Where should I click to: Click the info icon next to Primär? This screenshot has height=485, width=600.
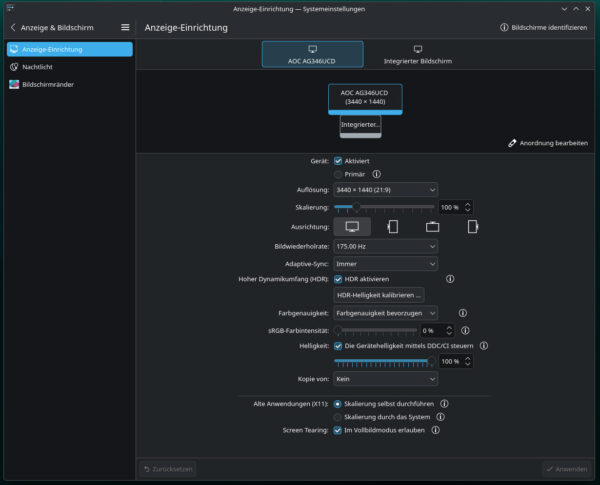point(377,174)
